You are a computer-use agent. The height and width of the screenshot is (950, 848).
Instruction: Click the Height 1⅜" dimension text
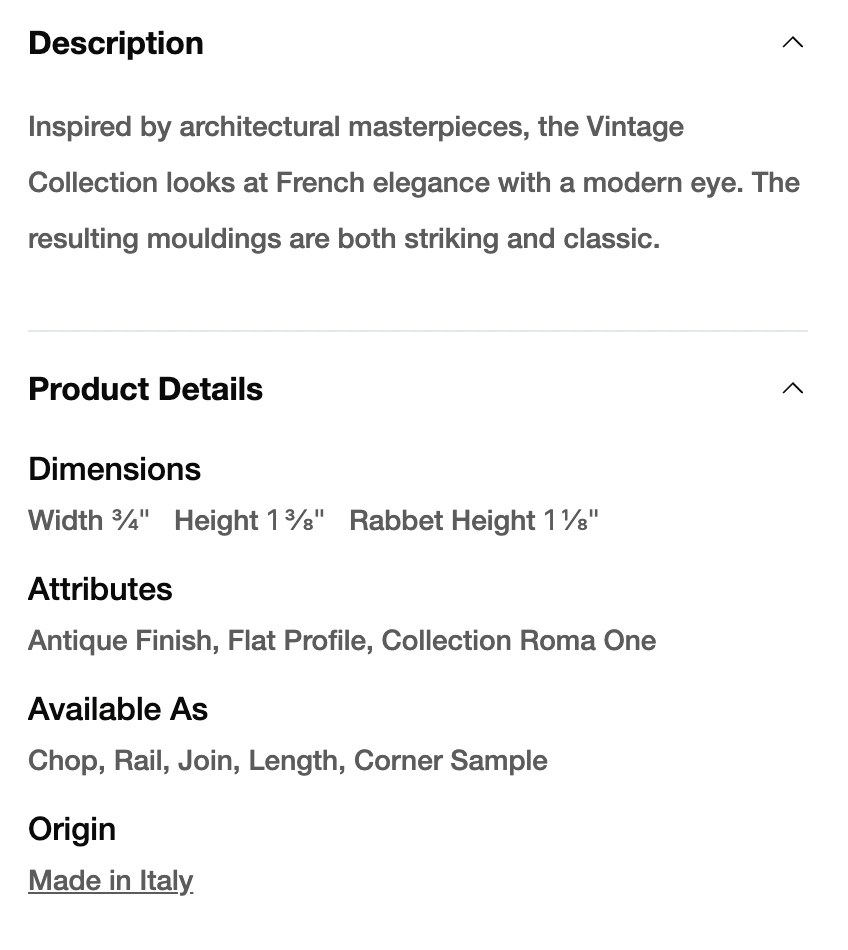point(249,520)
